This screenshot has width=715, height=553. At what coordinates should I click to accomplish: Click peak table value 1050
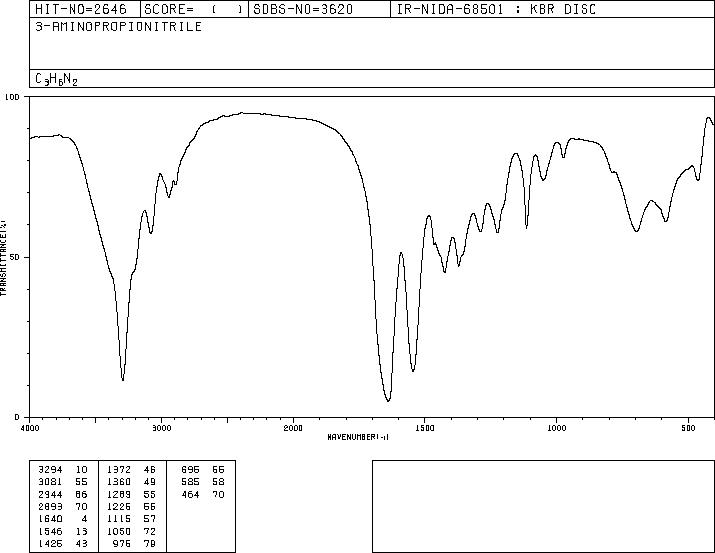pyautogui.click(x=119, y=532)
